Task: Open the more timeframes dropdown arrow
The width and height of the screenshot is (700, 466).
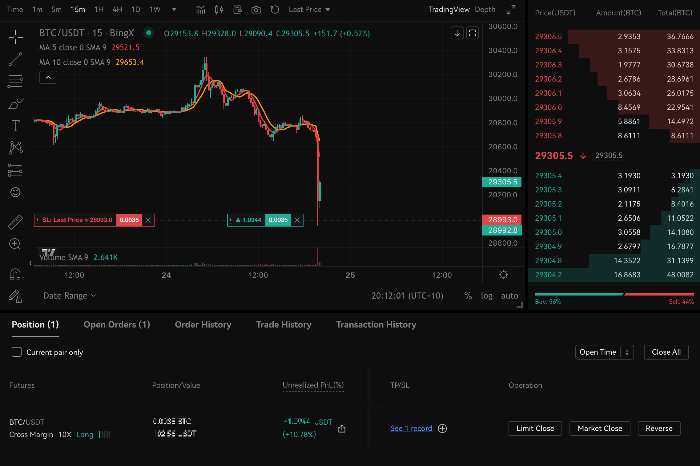Action: coord(174,9)
